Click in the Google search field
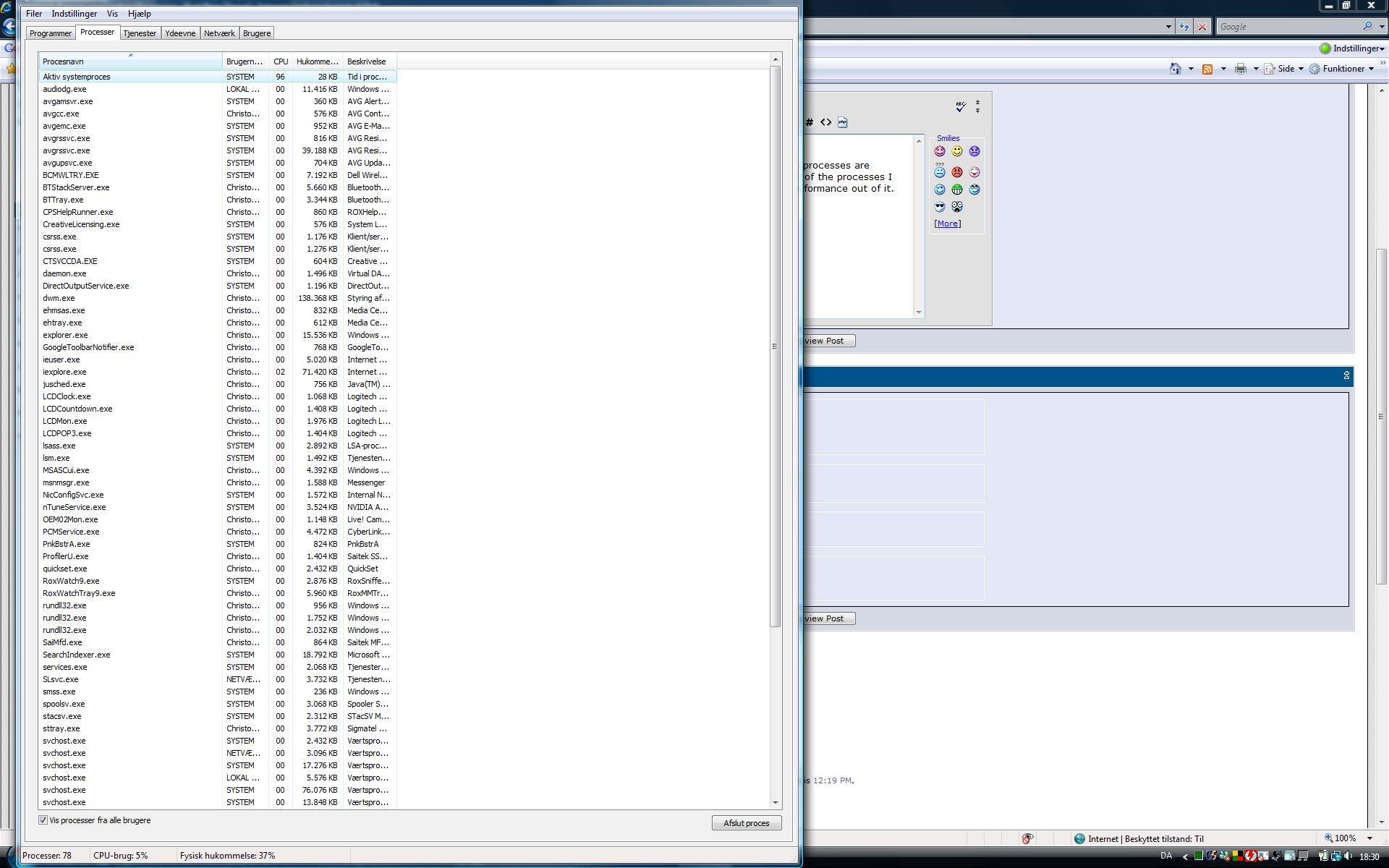The image size is (1389, 868). point(1288,27)
